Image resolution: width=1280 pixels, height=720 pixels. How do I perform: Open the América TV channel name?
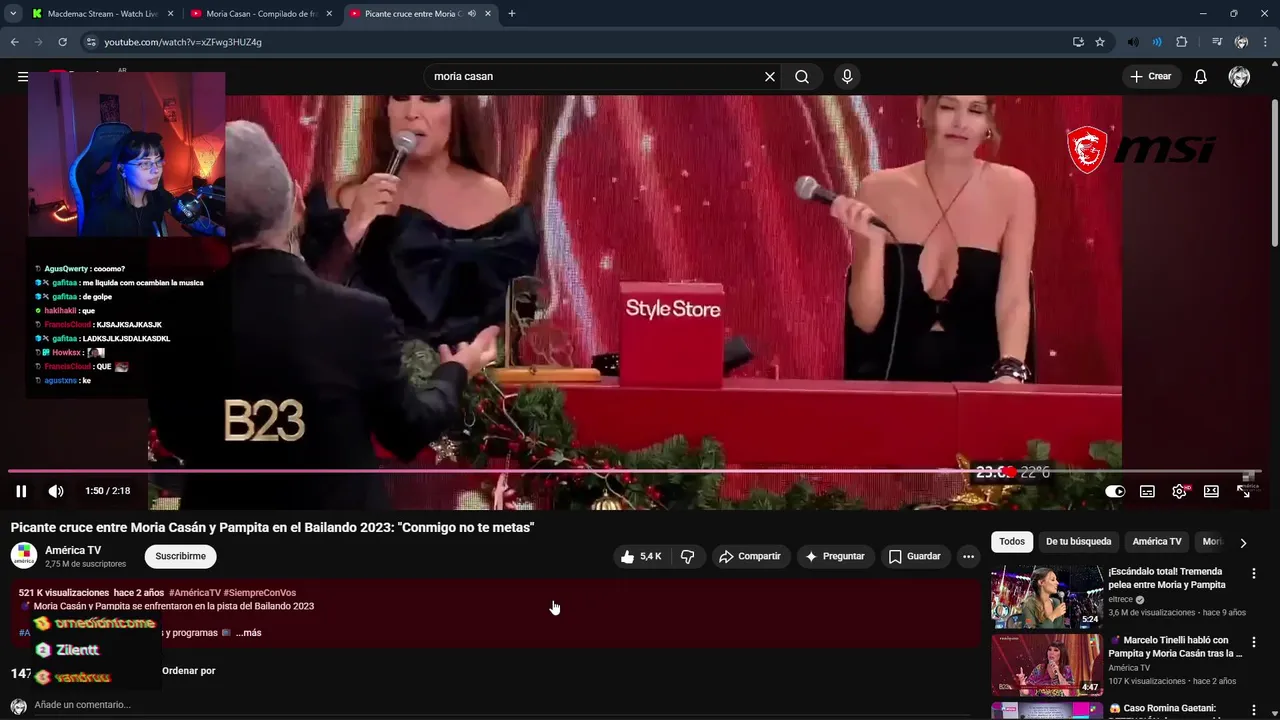(x=73, y=550)
